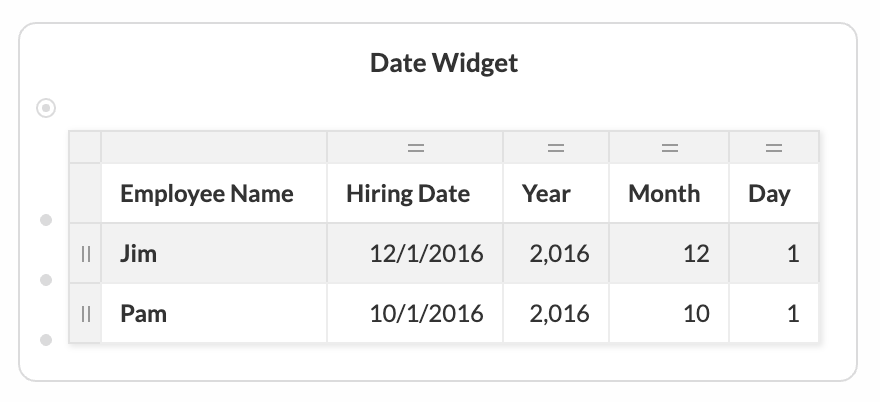Click the handle above Day column
Viewport: 880px width, 402px height.
pyautogui.click(x=774, y=148)
